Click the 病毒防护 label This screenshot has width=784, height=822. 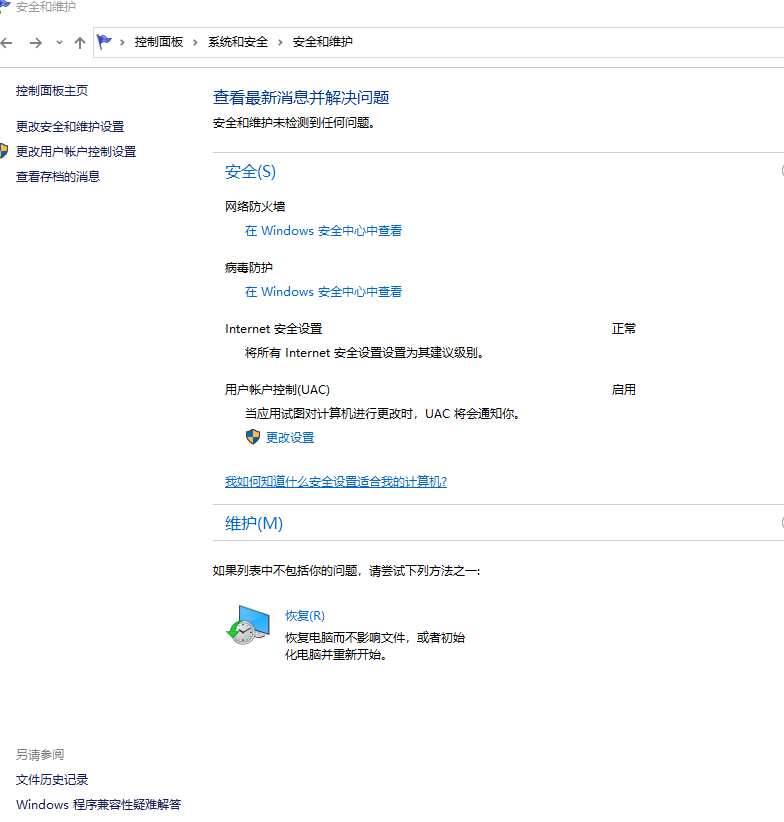tap(249, 268)
